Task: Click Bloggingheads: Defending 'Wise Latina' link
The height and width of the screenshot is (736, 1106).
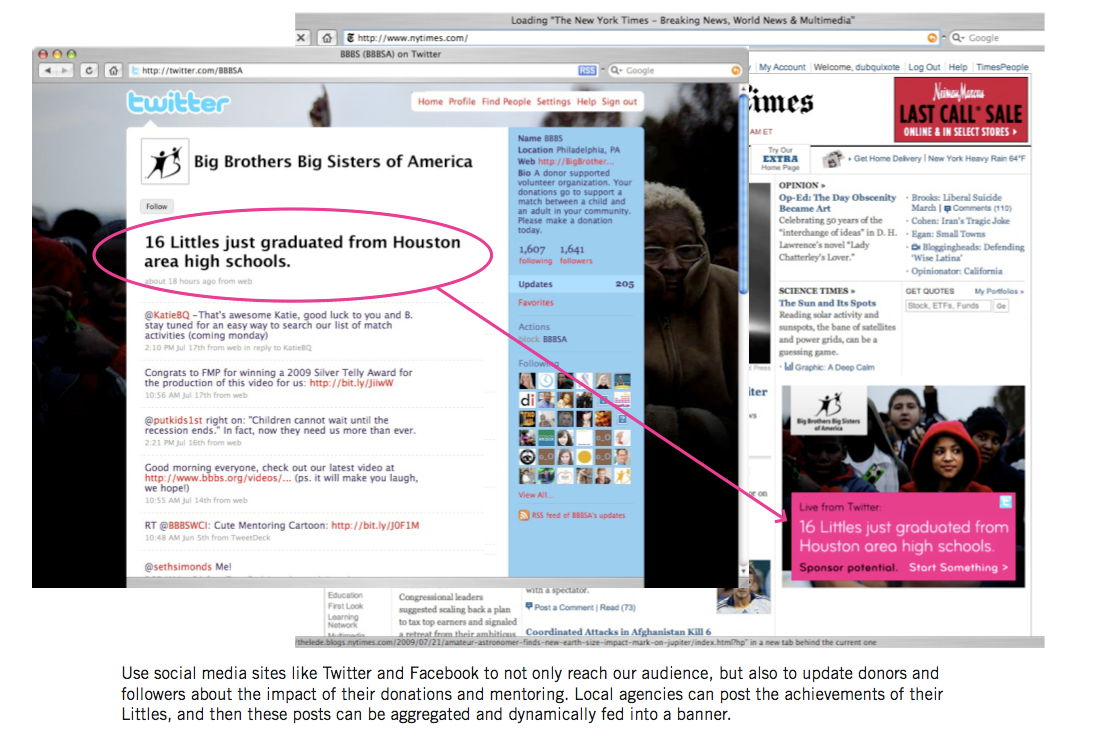Action: [973, 253]
